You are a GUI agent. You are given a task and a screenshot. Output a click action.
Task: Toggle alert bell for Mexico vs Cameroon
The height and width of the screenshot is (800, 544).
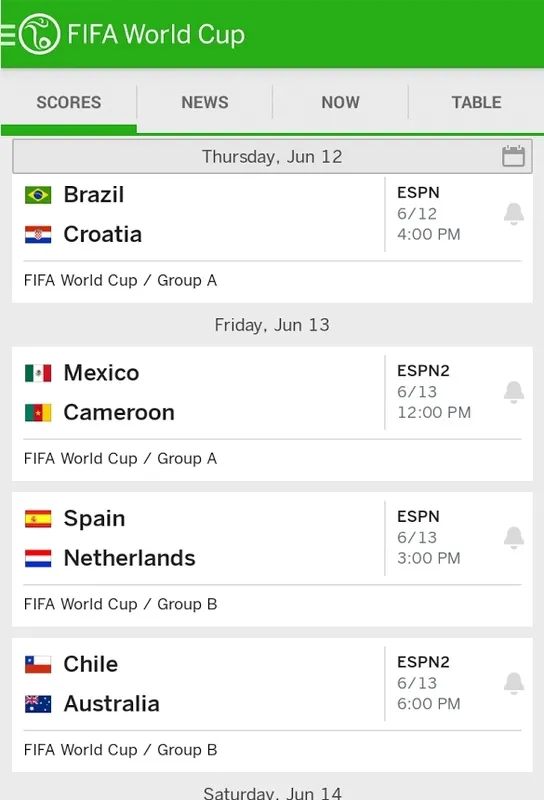(x=514, y=392)
